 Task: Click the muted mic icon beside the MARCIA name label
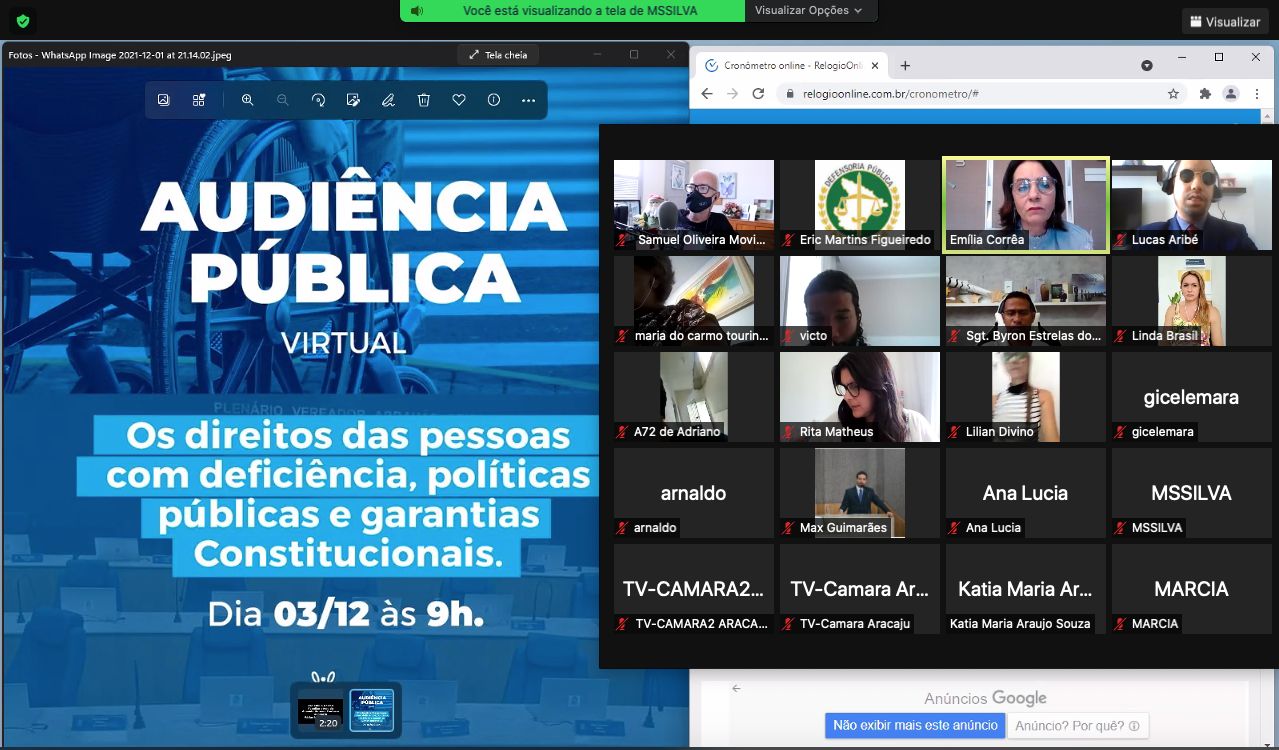click(1121, 624)
